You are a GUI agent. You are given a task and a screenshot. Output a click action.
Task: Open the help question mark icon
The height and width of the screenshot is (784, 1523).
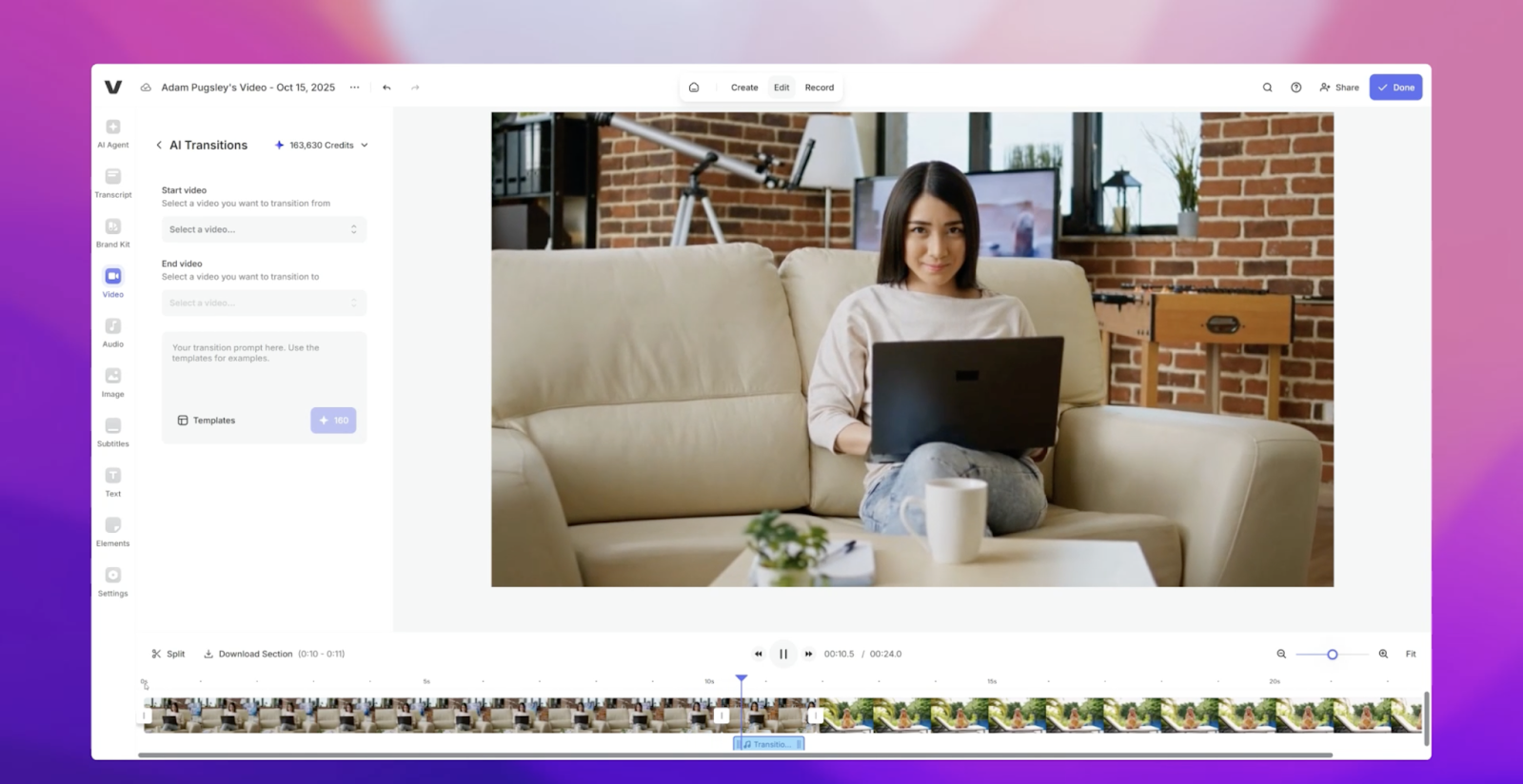pos(1296,88)
